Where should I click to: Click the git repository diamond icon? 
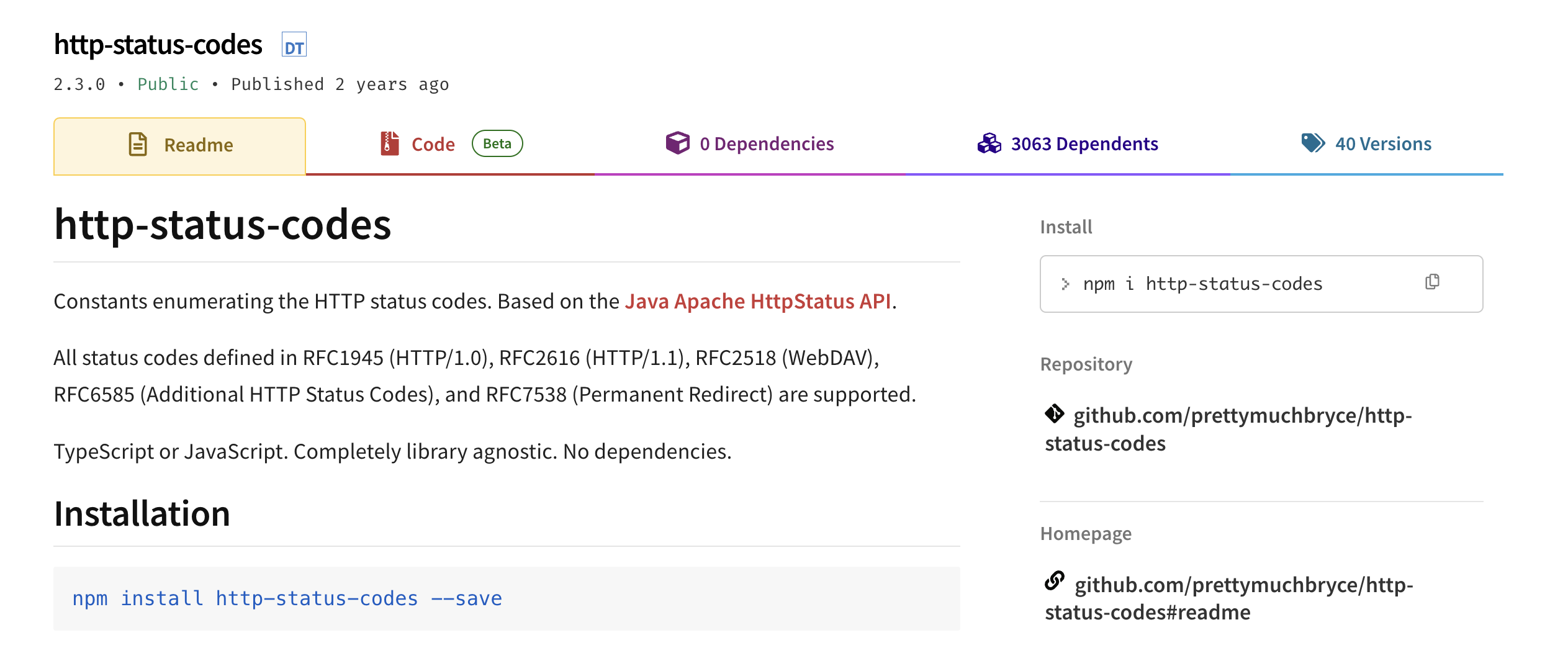pyautogui.click(x=1055, y=413)
